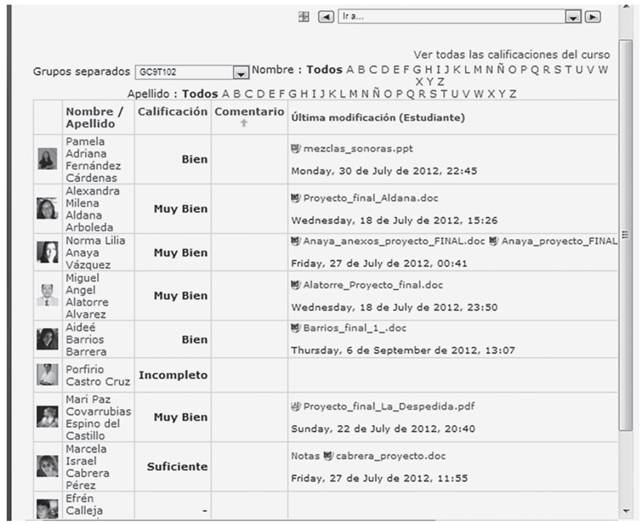The height and width of the screenshot is (523, 642).
Task: Click the file icon beside Barrios_final_1_.doc
Action: (x=295, y=327)
